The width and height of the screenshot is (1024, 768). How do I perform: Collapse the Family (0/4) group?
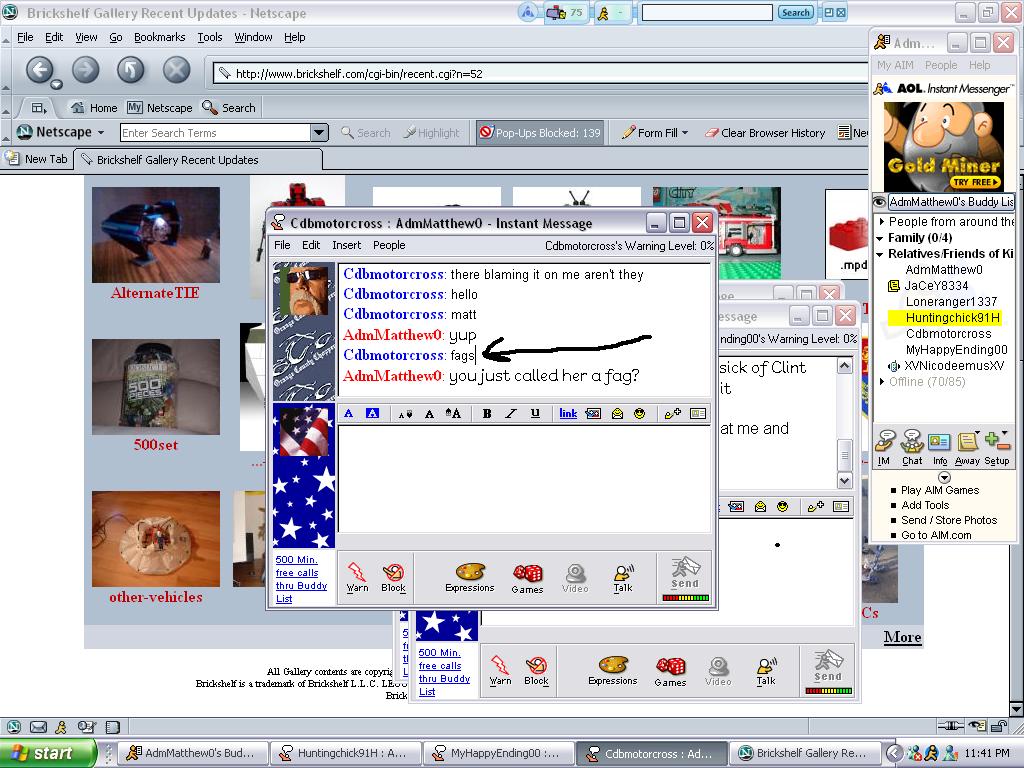coord(880,238)
